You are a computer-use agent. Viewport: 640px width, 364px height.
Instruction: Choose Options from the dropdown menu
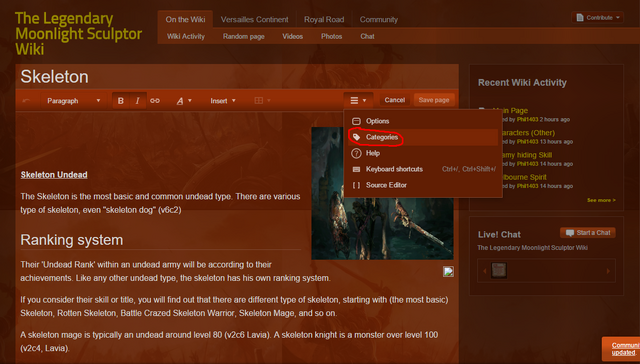[x=423, y=121]
